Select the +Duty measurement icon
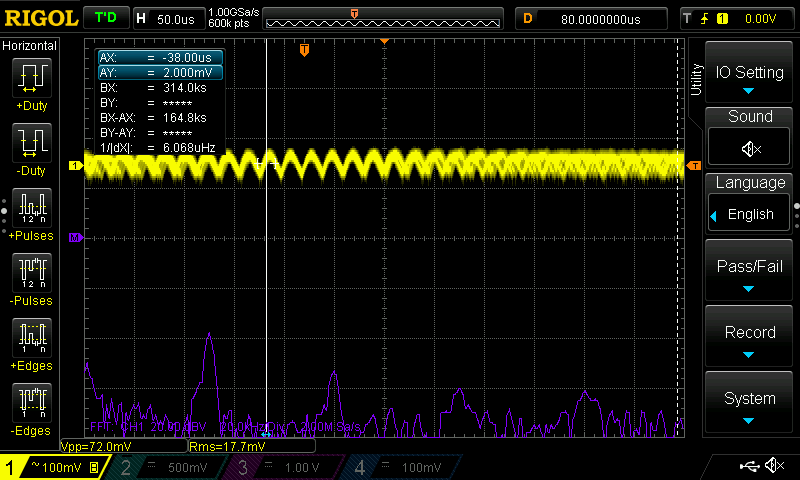The width and height of the screenshot is (800, 480). coord(32,78)
